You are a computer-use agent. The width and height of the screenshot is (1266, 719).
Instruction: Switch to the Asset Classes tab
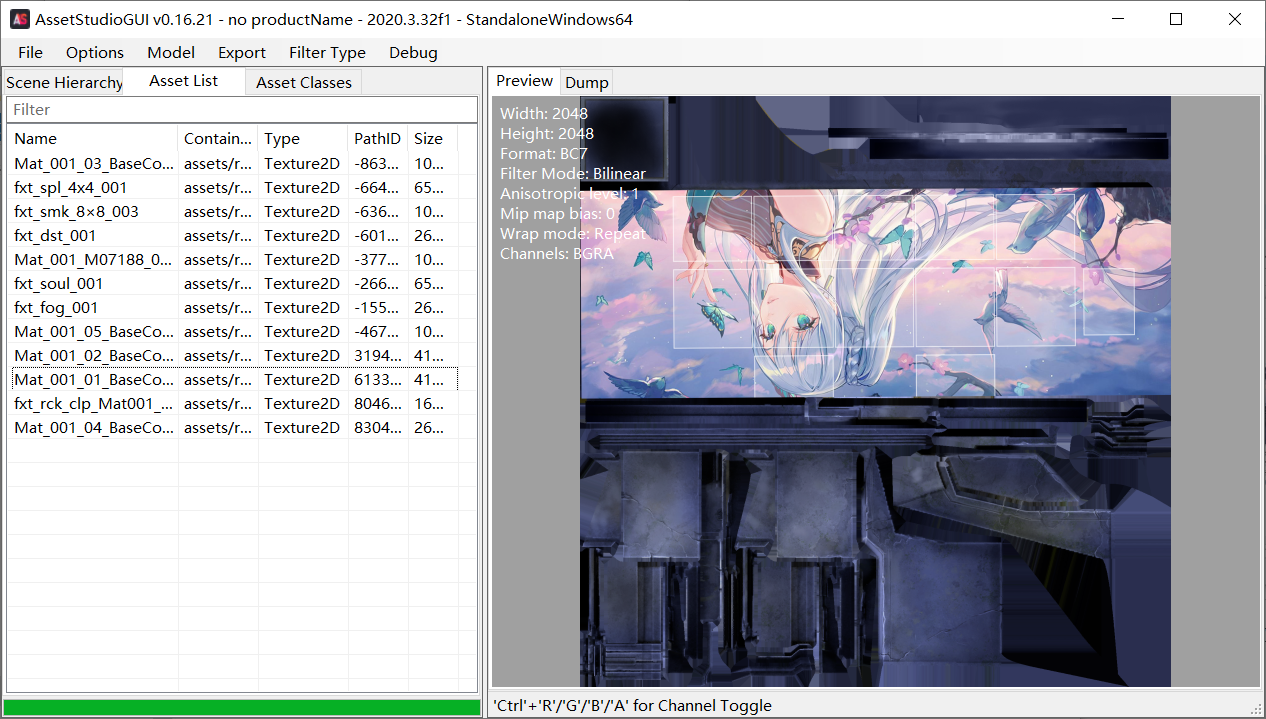[304, 82]
